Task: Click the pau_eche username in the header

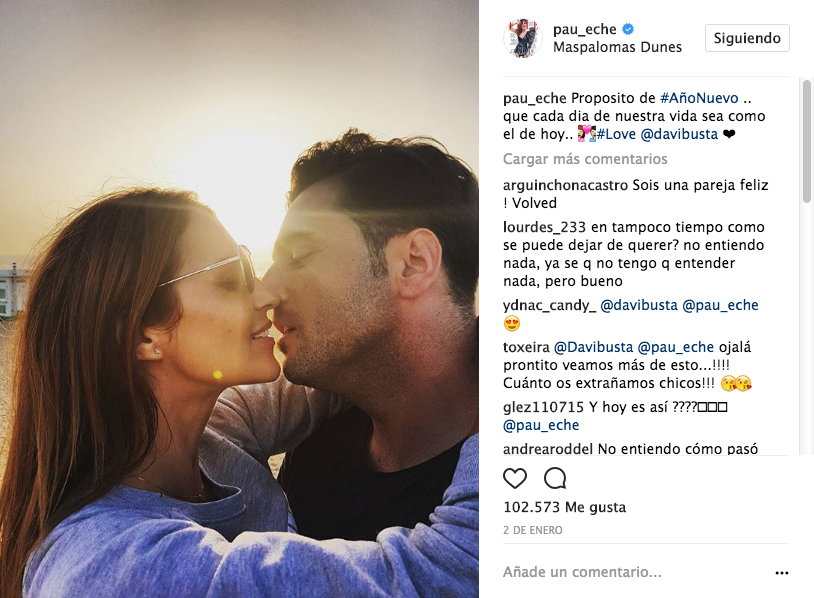Action: tap(585, 29)
